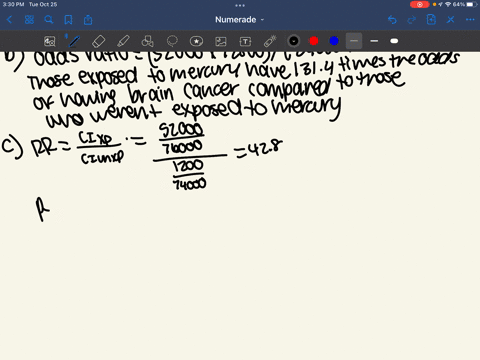Select the Lasso tool
The width and height of the screenshot is (480, 360).
[172, 41]
